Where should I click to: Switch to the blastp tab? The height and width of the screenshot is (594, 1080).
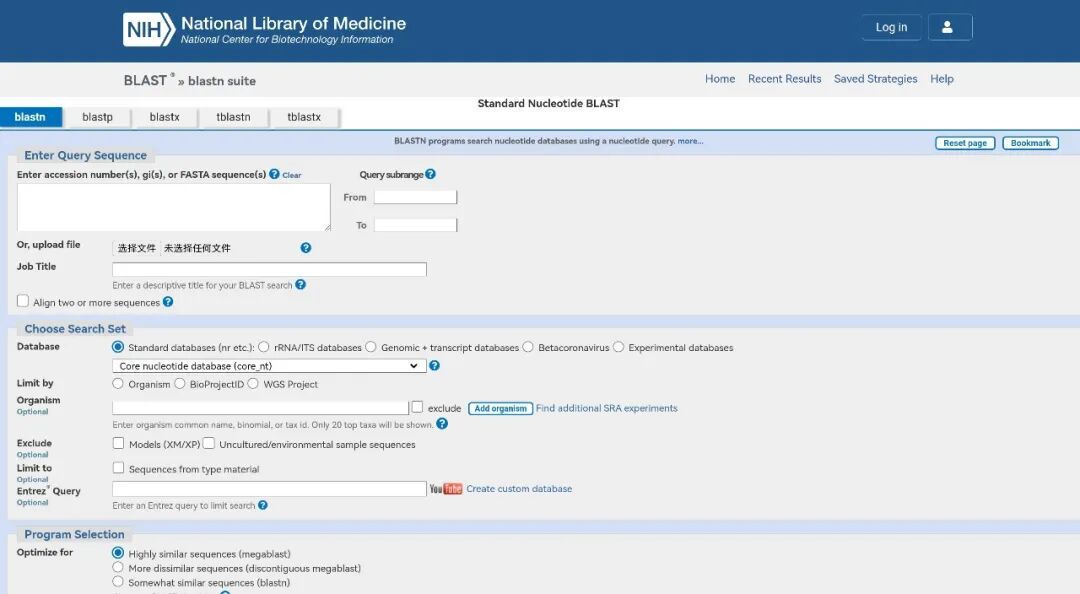97,117
